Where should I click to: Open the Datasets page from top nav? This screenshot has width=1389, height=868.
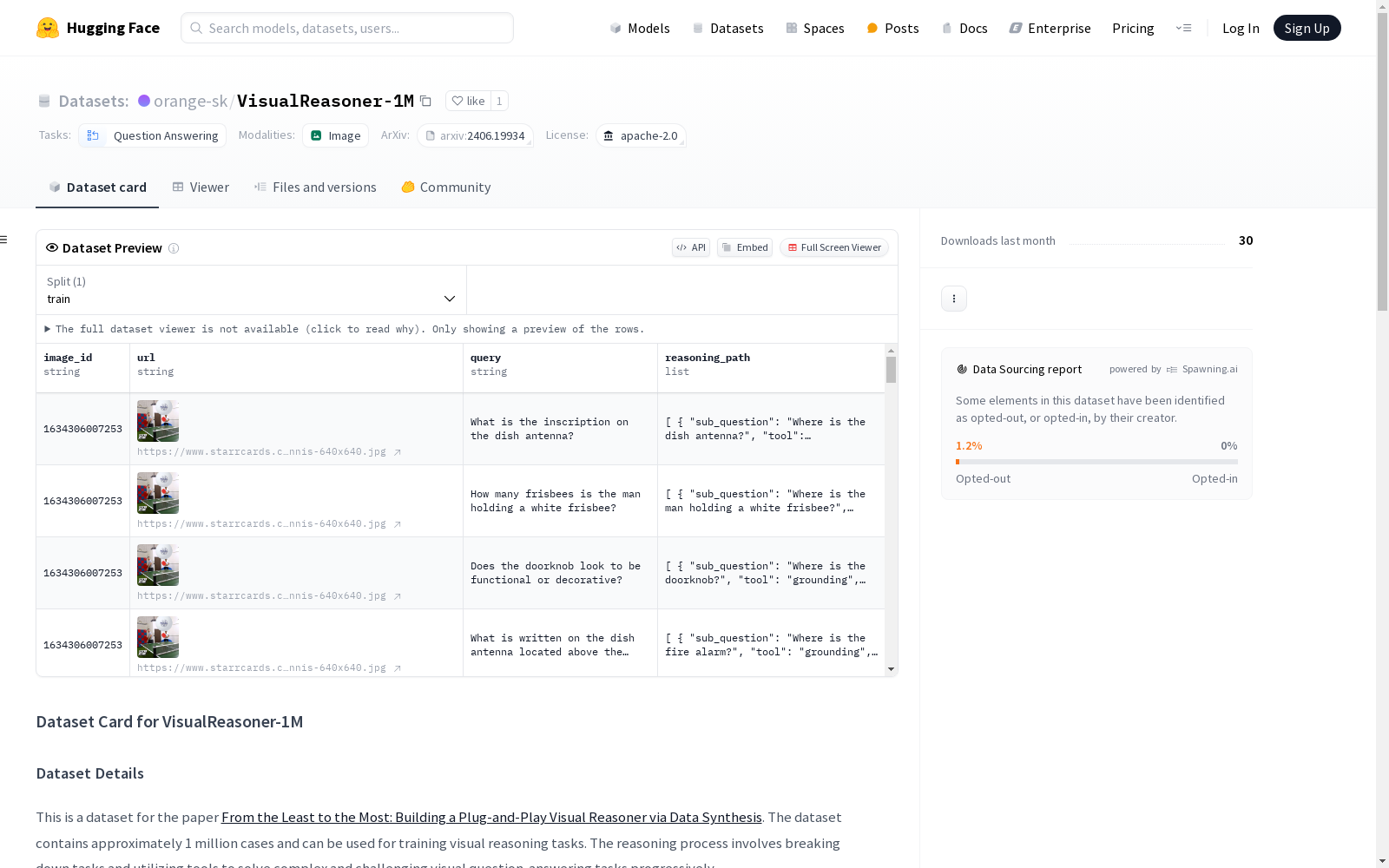[x=727, y=28]
